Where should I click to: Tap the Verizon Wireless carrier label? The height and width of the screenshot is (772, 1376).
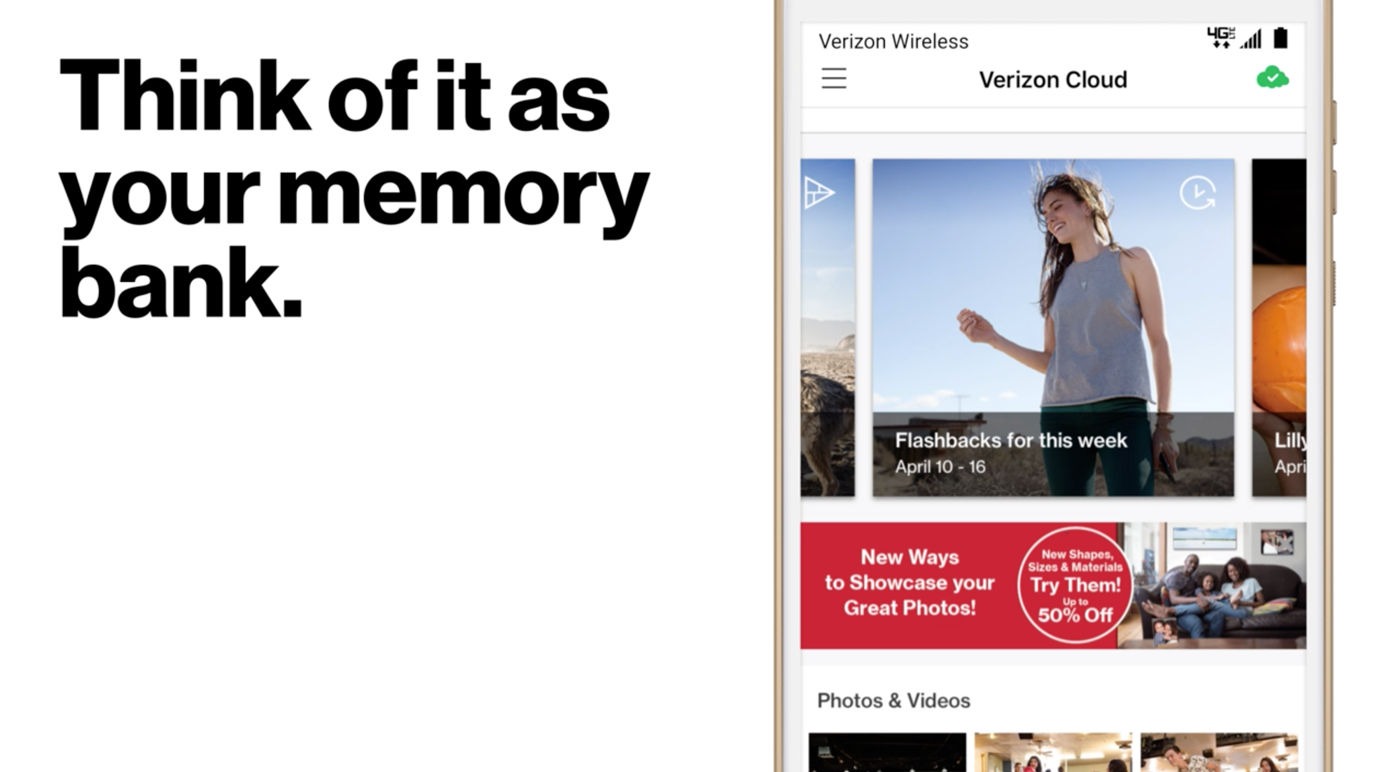(894, 41)
